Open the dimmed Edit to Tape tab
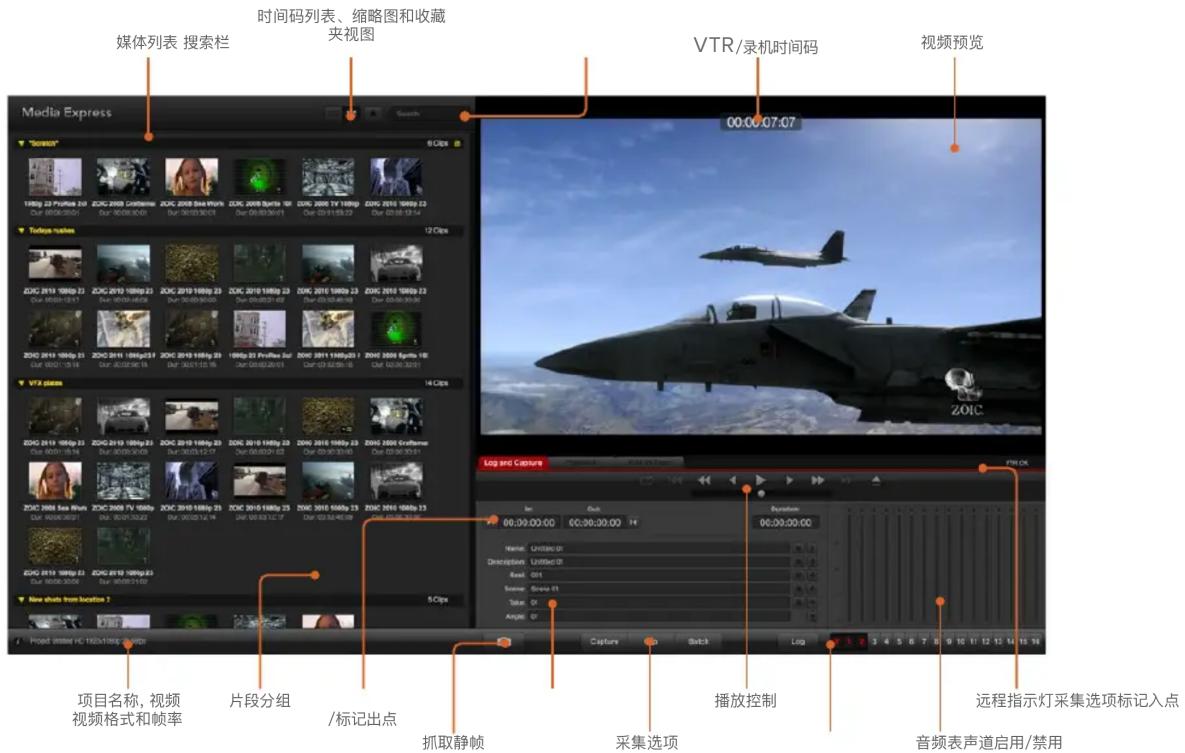Viewport: 1185px width, 753px height. [x=650, y=463]
